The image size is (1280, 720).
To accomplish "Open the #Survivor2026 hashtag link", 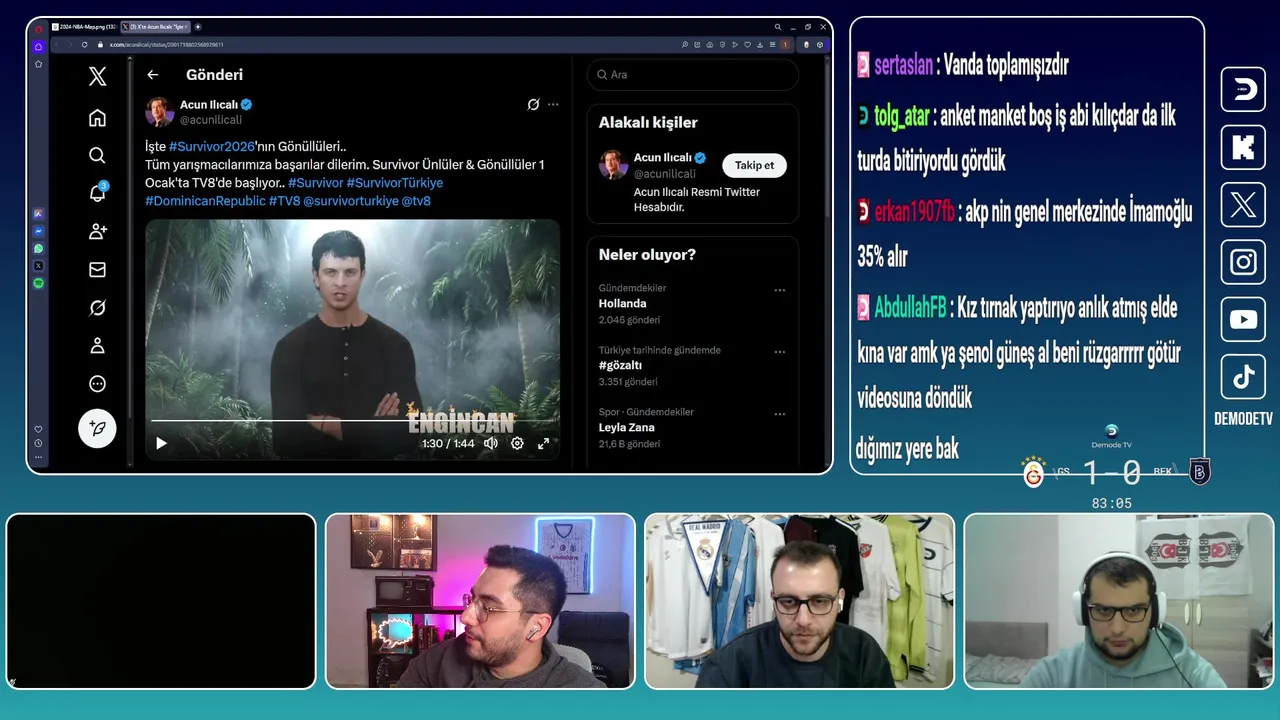I will point(212,146).
